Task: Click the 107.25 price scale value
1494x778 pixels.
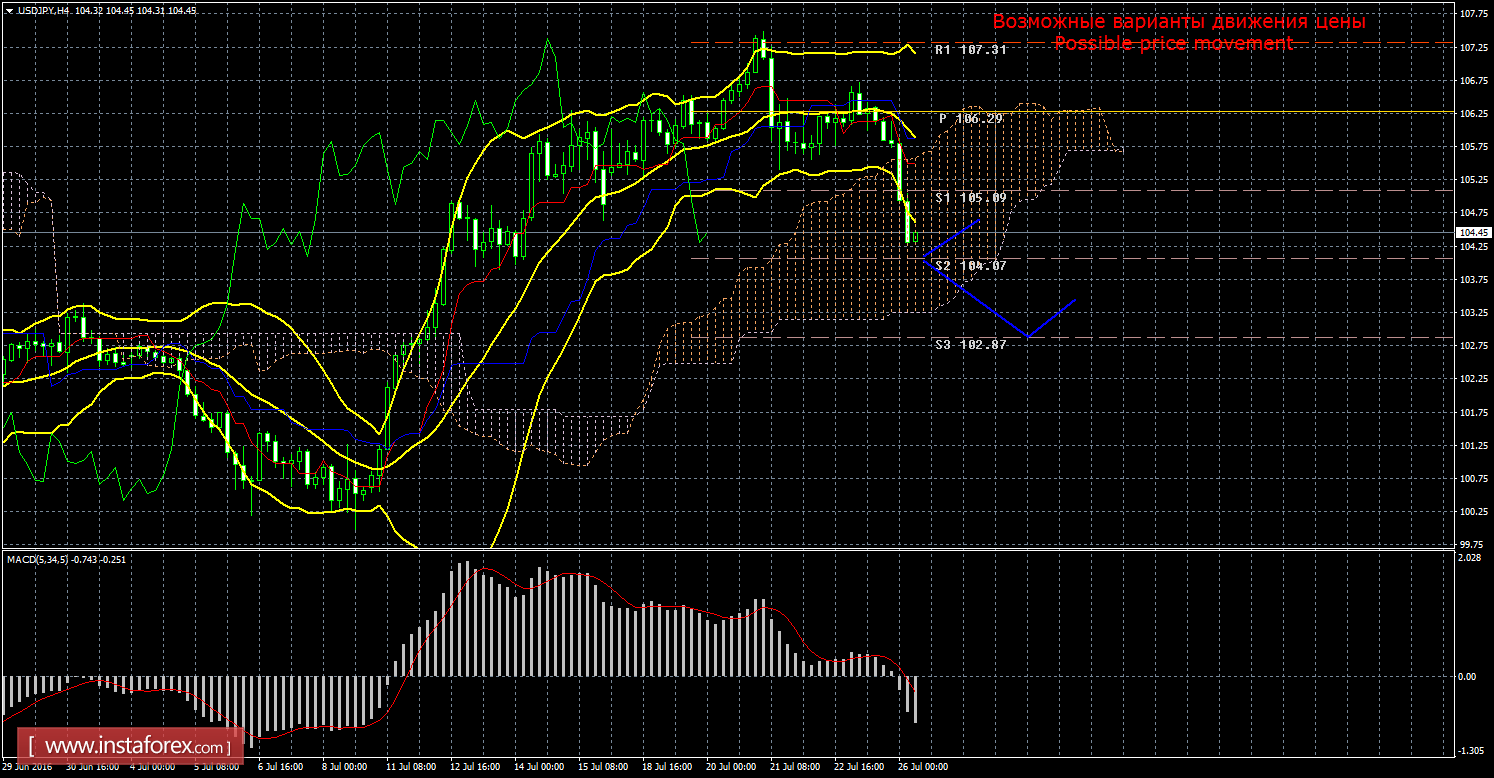Action: [x=1473, y=47]
